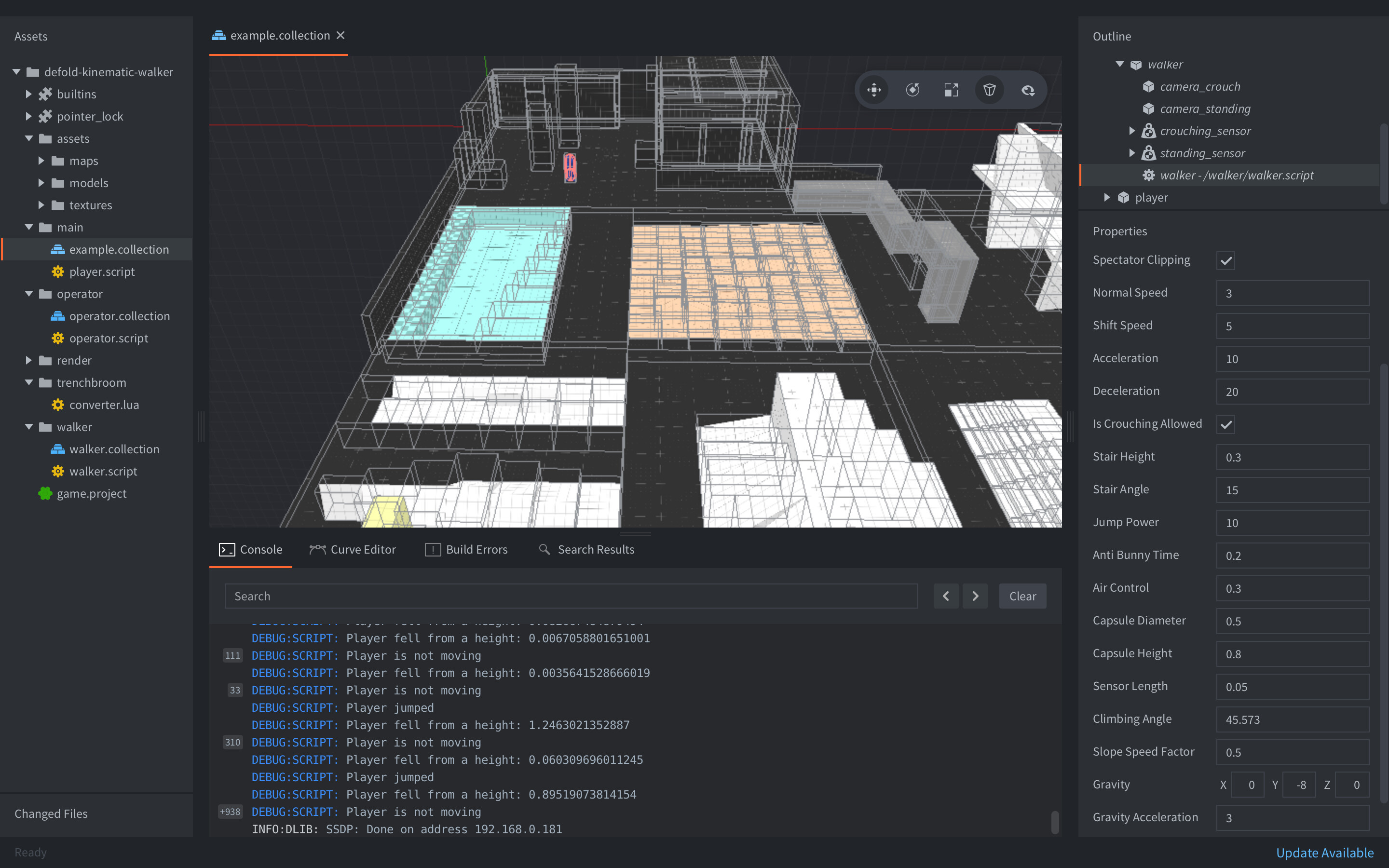
Task: Select the Move tool in the viewport
Action: (874, 90)
